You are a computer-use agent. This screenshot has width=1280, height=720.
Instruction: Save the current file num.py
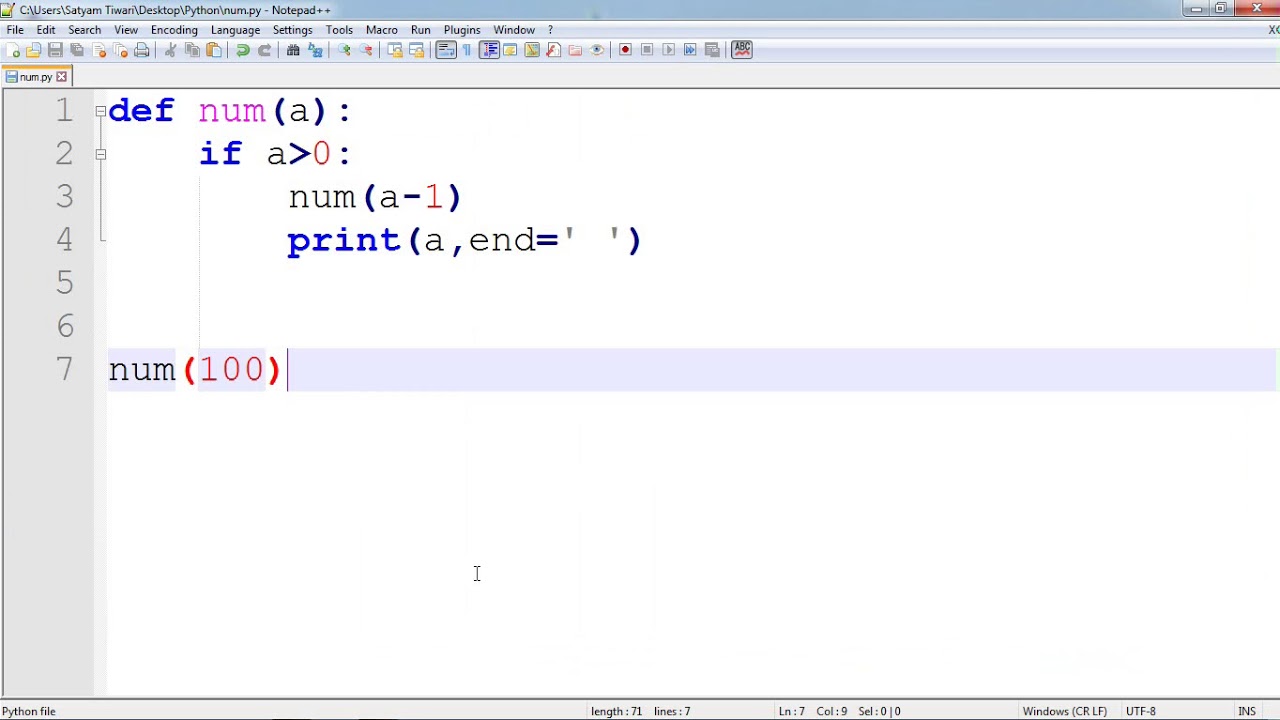coord(55,50)
